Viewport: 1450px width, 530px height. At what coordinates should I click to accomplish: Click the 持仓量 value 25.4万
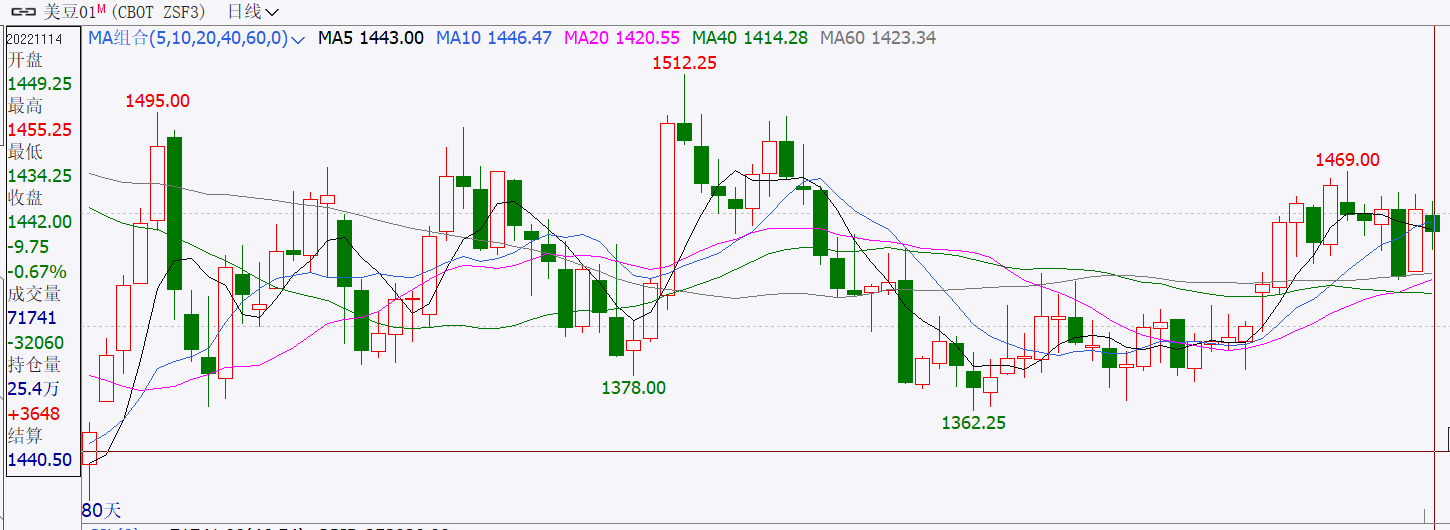point(33,389)
